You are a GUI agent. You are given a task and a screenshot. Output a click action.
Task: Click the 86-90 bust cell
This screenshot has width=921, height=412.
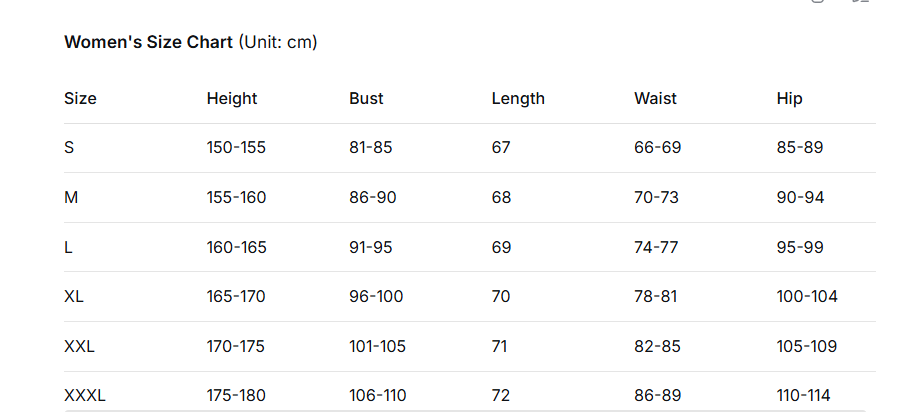click(372, 197)
